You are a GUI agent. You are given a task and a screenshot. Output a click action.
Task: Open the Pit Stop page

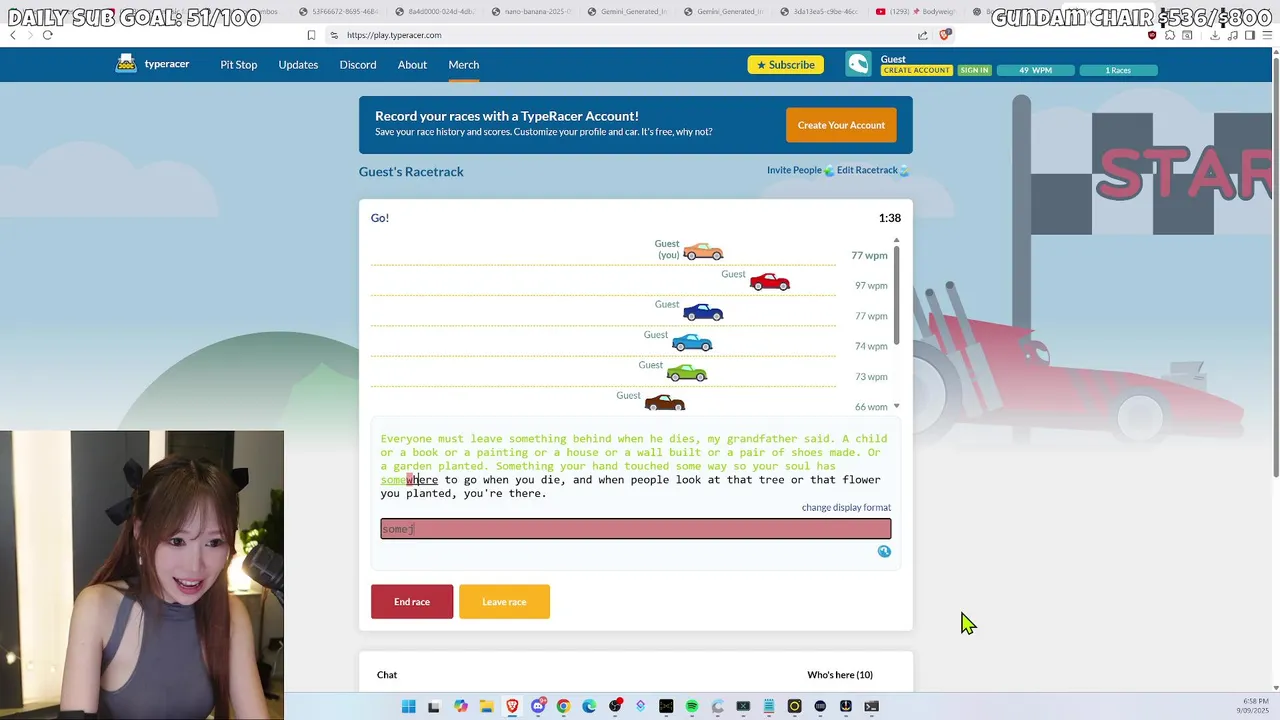[x=239, y=65]
